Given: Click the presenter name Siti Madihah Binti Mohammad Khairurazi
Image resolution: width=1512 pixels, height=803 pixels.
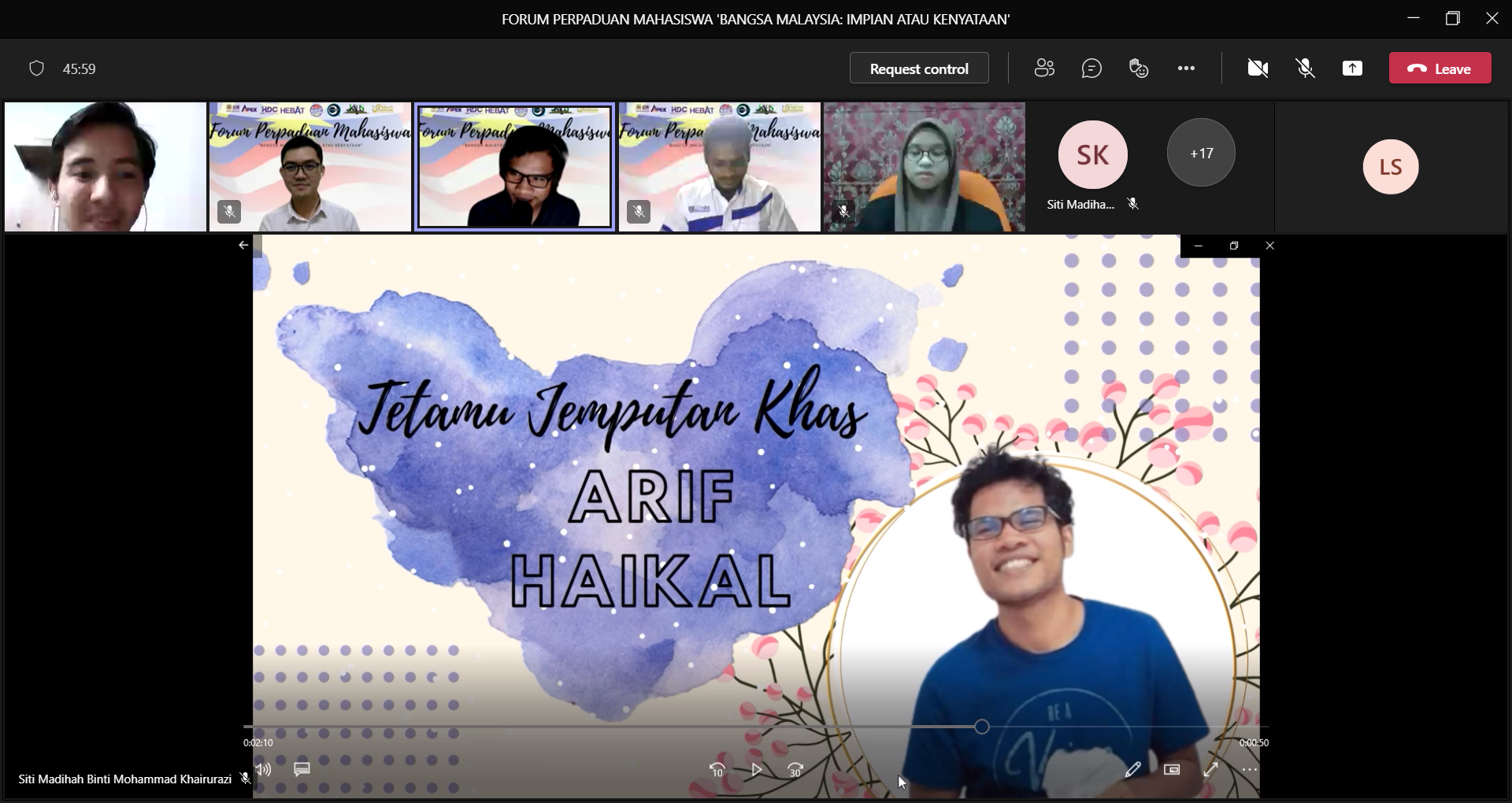Looking at the screenshot, I should coord(124,779).
